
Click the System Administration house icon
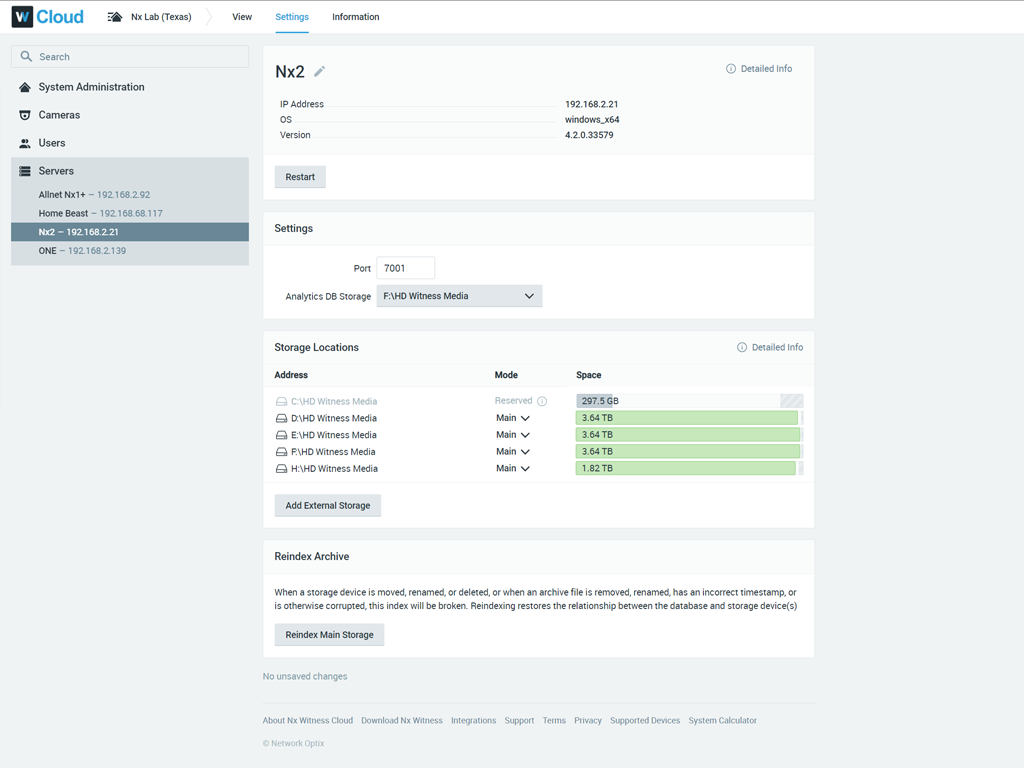(25, 87)
